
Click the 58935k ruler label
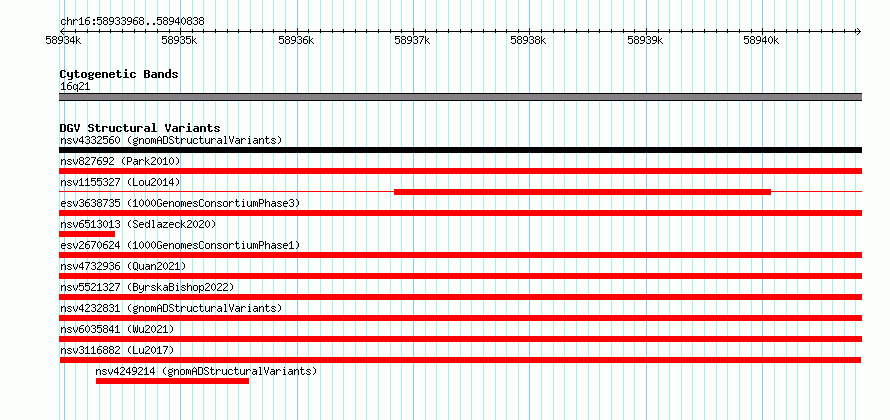point(179,40)
